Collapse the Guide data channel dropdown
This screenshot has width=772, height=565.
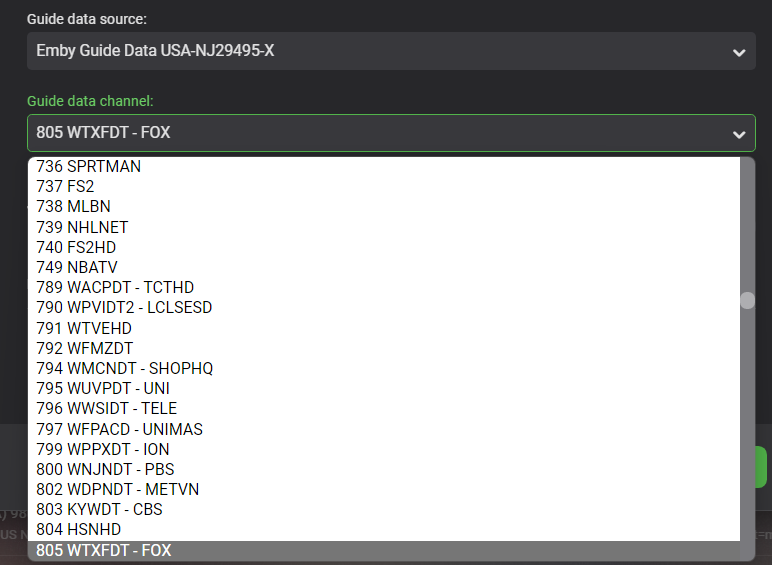(391, 133)
